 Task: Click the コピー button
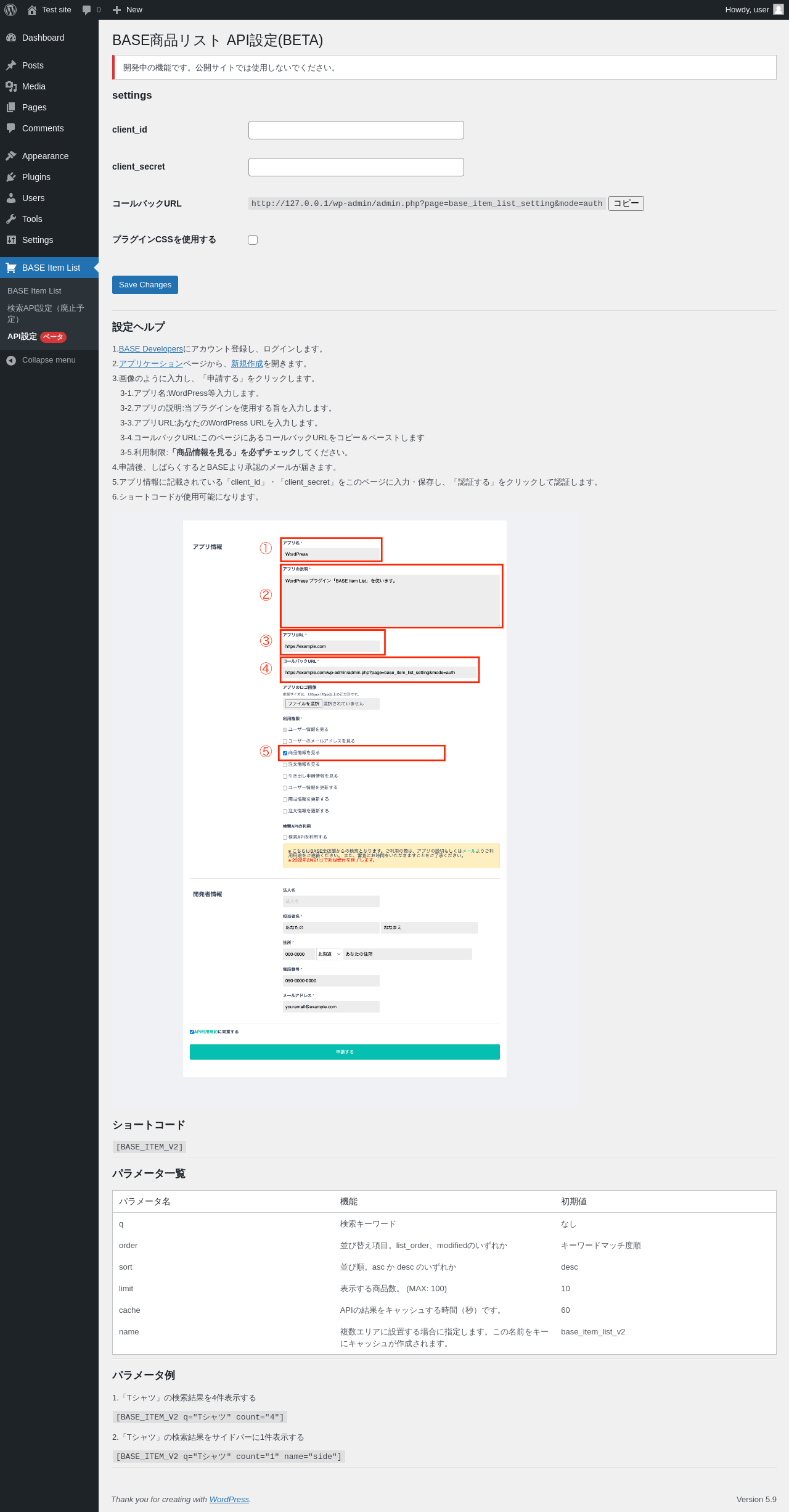click(x=626, y=203)
